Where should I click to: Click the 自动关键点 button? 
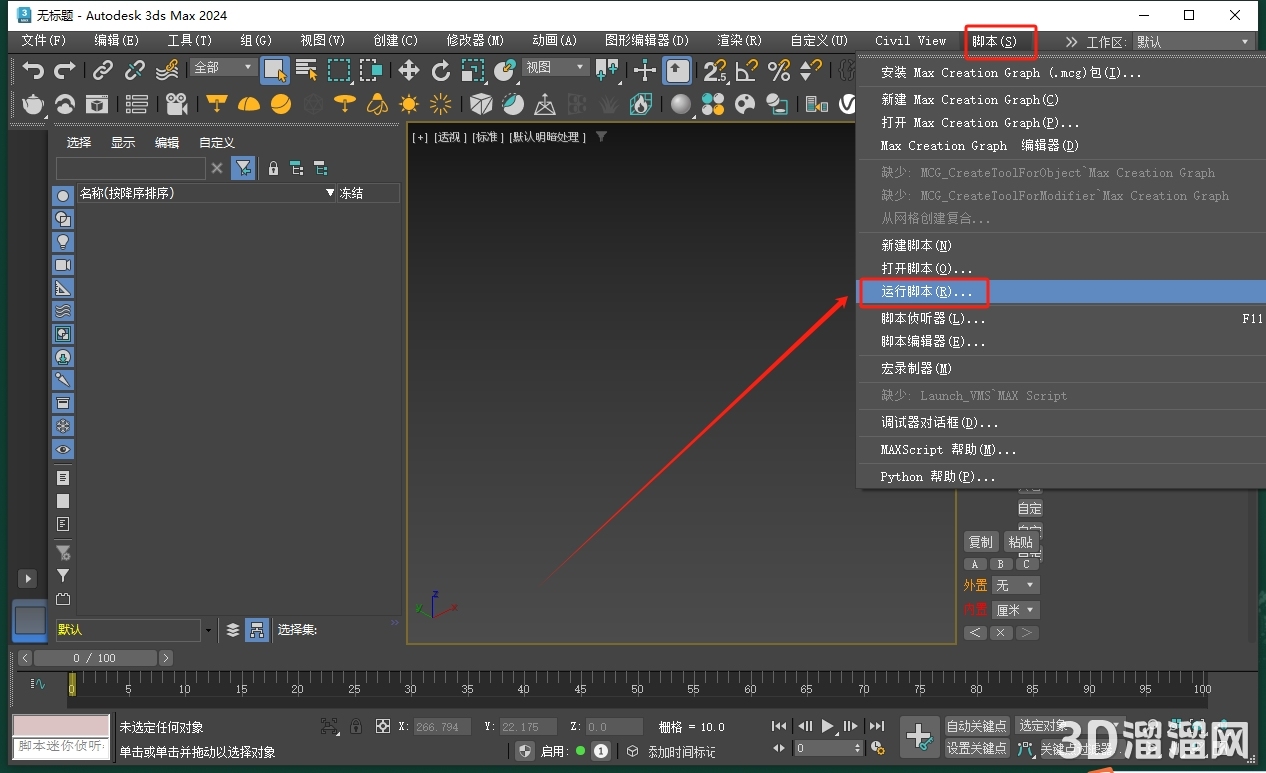(x=977, y=726)
